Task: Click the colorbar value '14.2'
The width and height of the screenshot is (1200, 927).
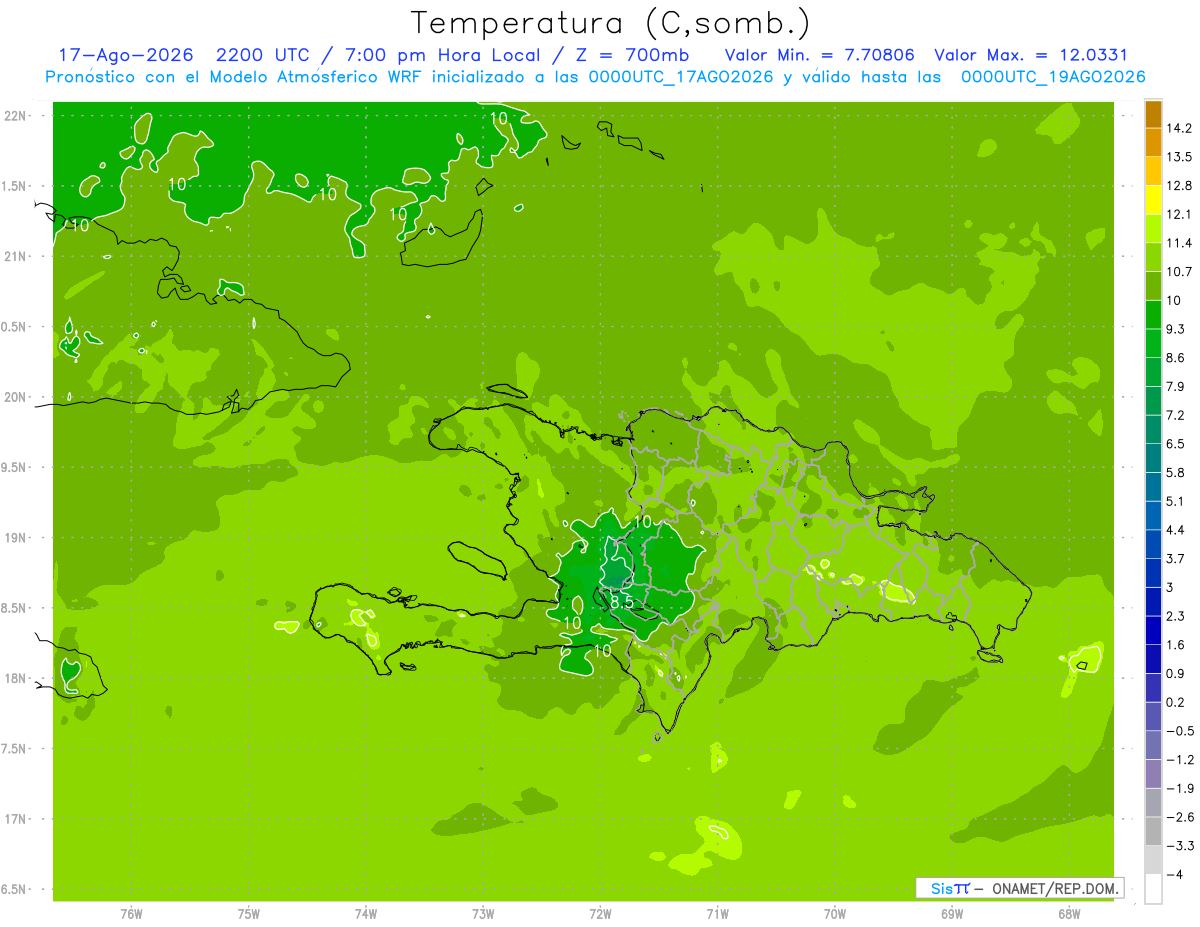Action: [x=1179, y=128]
